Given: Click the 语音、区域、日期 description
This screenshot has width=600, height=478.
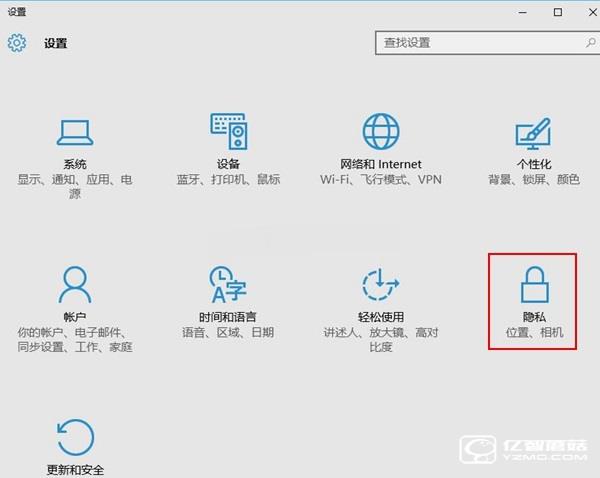Looking at the screenshot, I should (228, 332).
